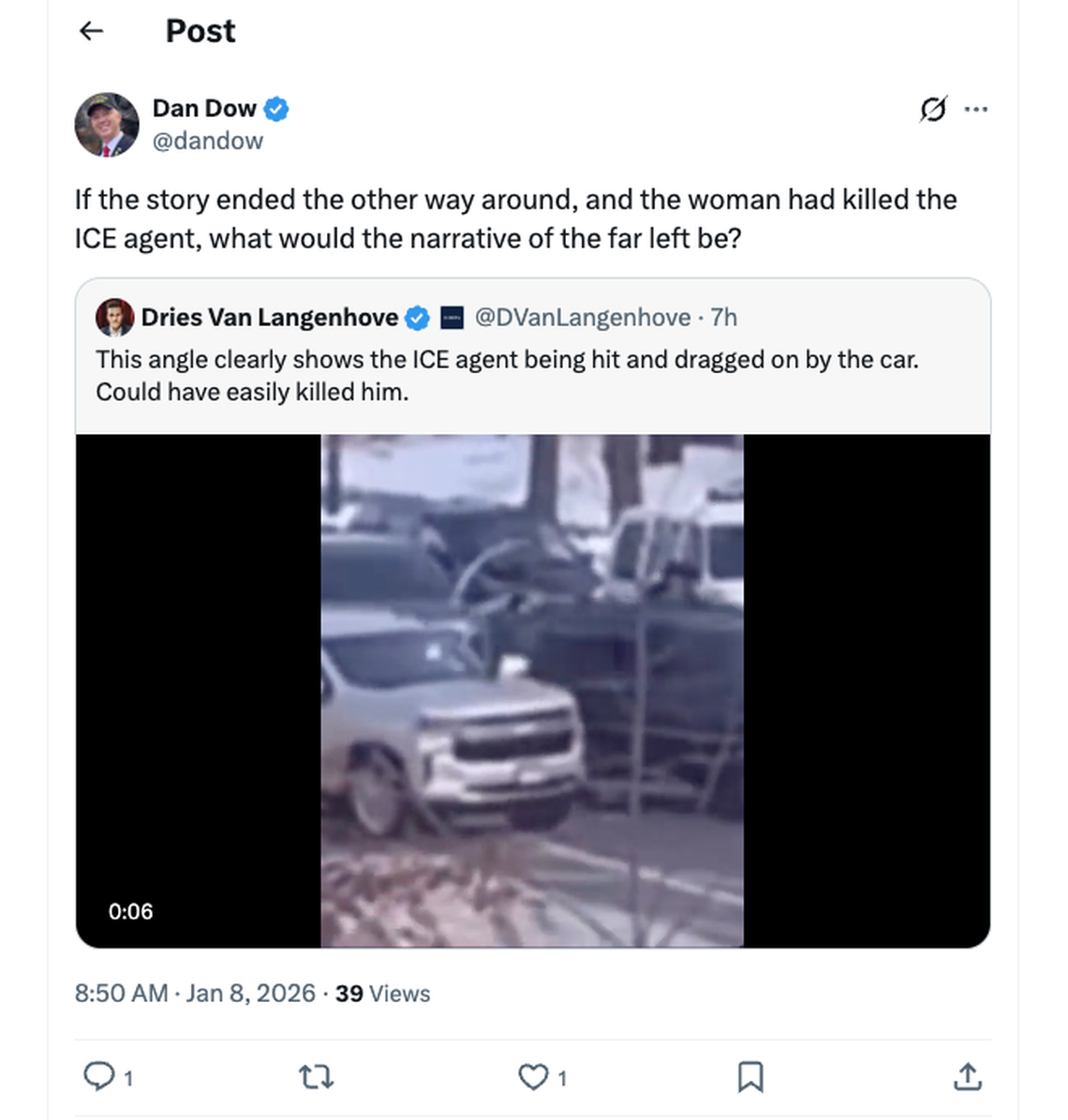The width and height of the screenshot is (1068, 1120).
Task: Bookmark this post
Action: pos(751,1078)
